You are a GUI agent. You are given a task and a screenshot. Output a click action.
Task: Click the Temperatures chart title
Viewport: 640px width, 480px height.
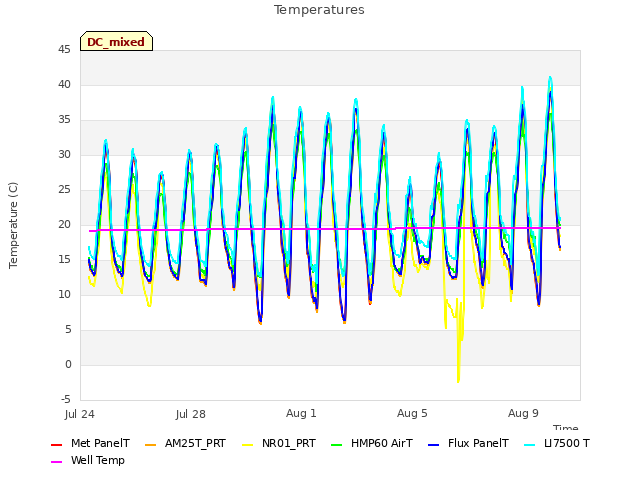(319, 10)
